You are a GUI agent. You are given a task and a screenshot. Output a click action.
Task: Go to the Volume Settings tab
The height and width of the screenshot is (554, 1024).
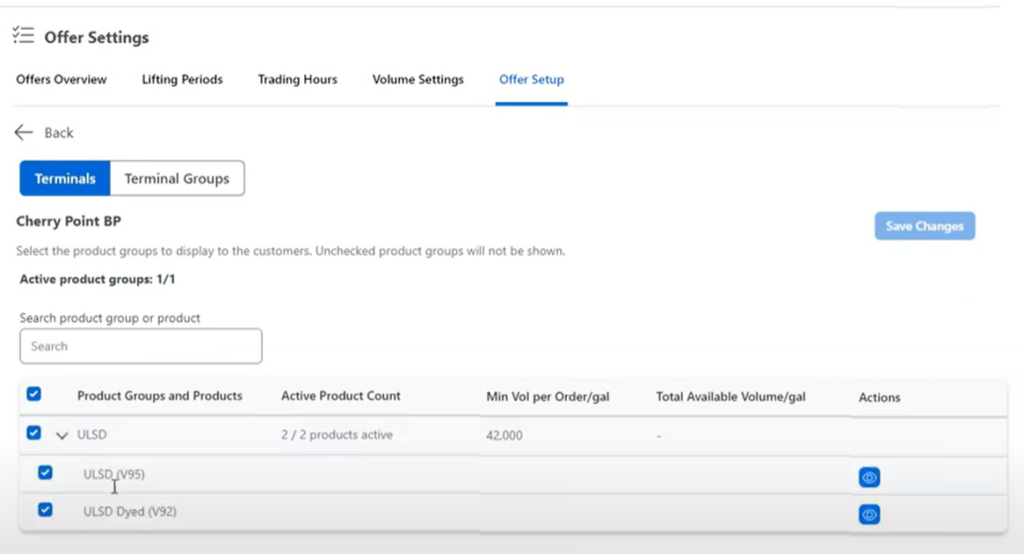[418, 80]
